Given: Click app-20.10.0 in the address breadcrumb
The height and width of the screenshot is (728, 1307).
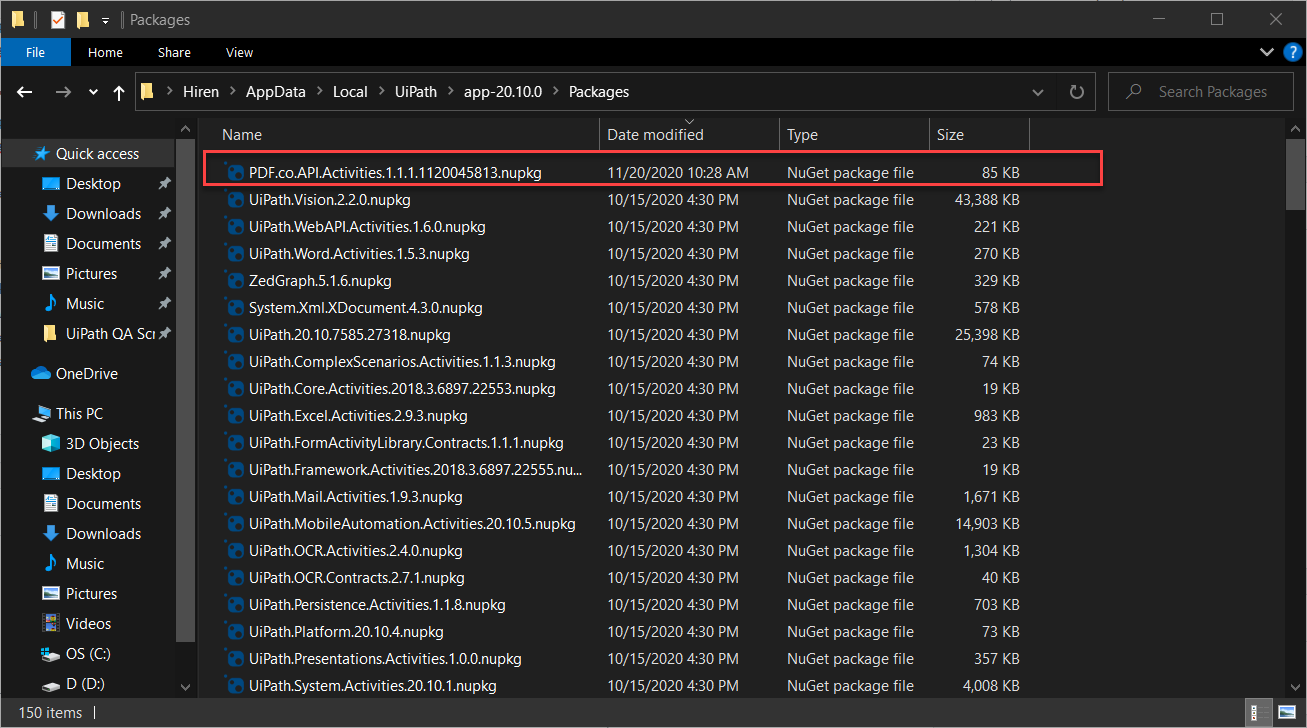Looking at the screenshot, I should pyautogui.click(x=503, y=92).
